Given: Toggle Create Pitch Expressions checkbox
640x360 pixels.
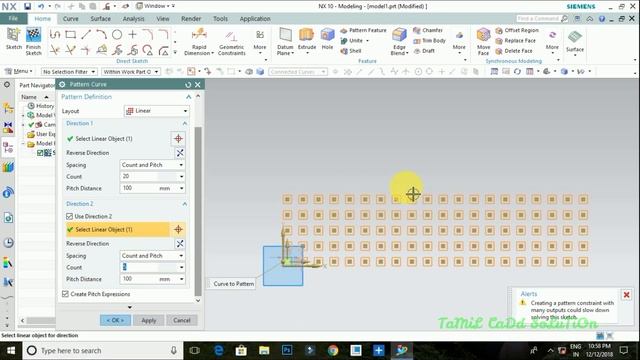Looking at the screenshot, I should (x=65, y=294).
